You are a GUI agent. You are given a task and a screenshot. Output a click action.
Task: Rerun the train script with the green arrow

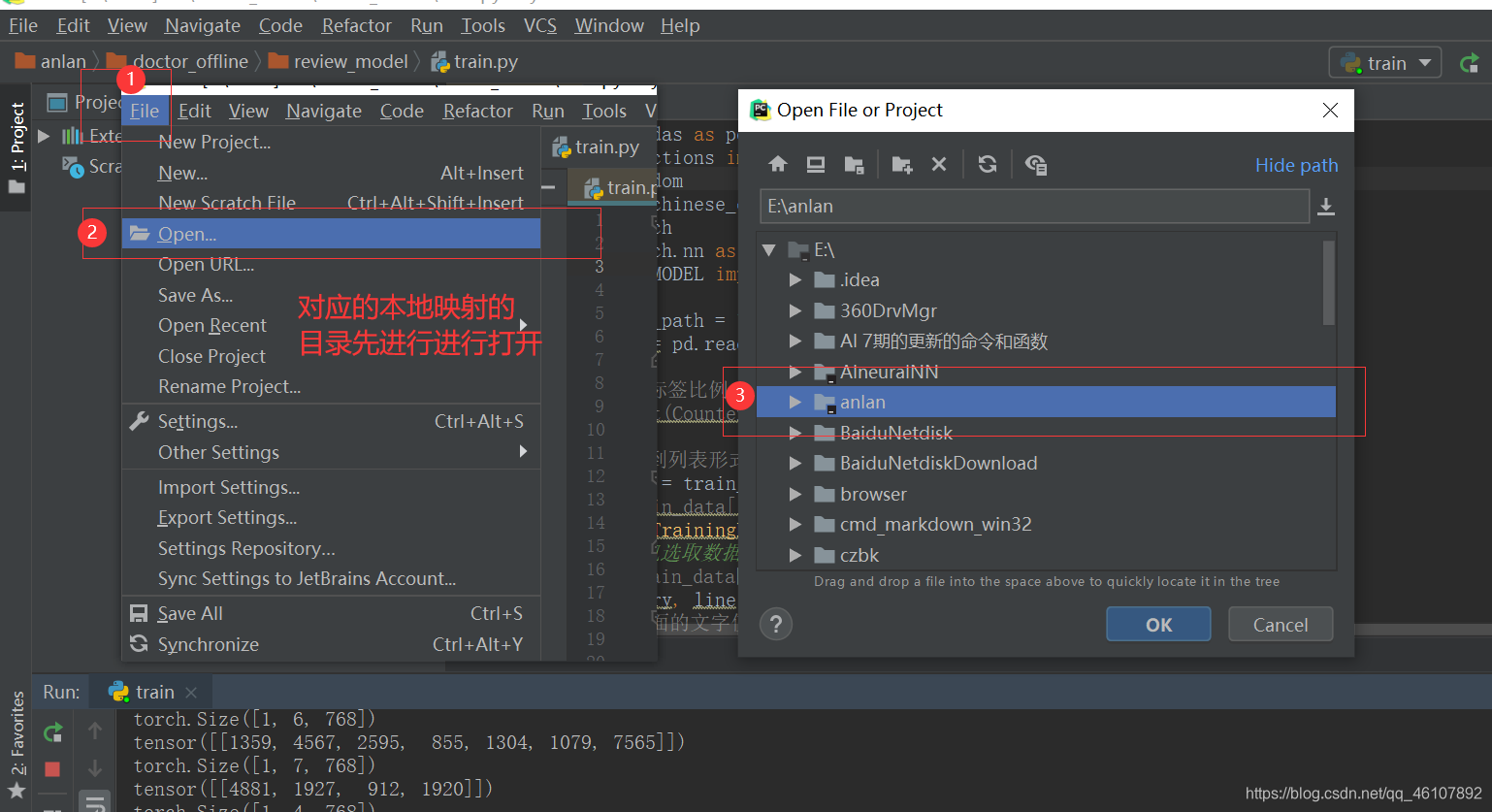pos(52,732)
